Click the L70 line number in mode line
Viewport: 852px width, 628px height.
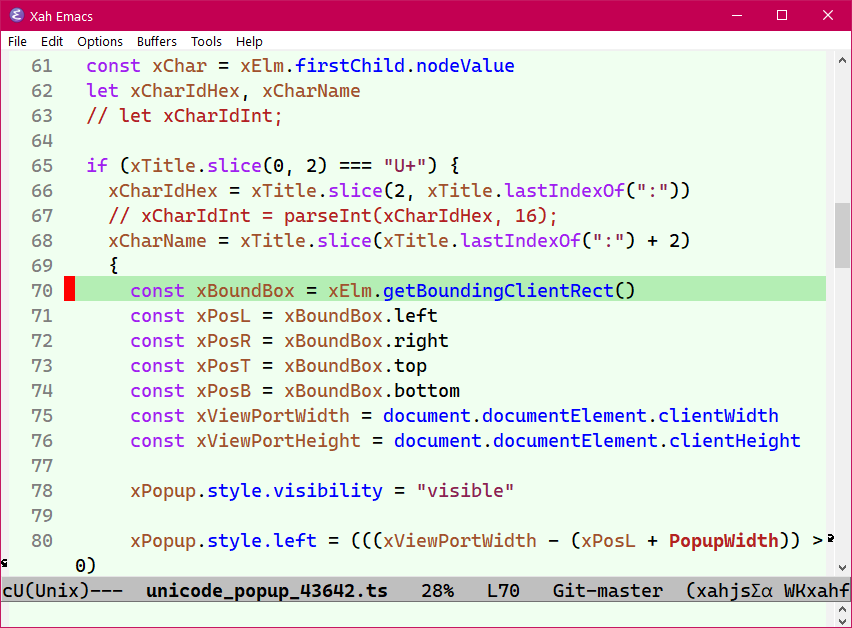tap(503, 590)
